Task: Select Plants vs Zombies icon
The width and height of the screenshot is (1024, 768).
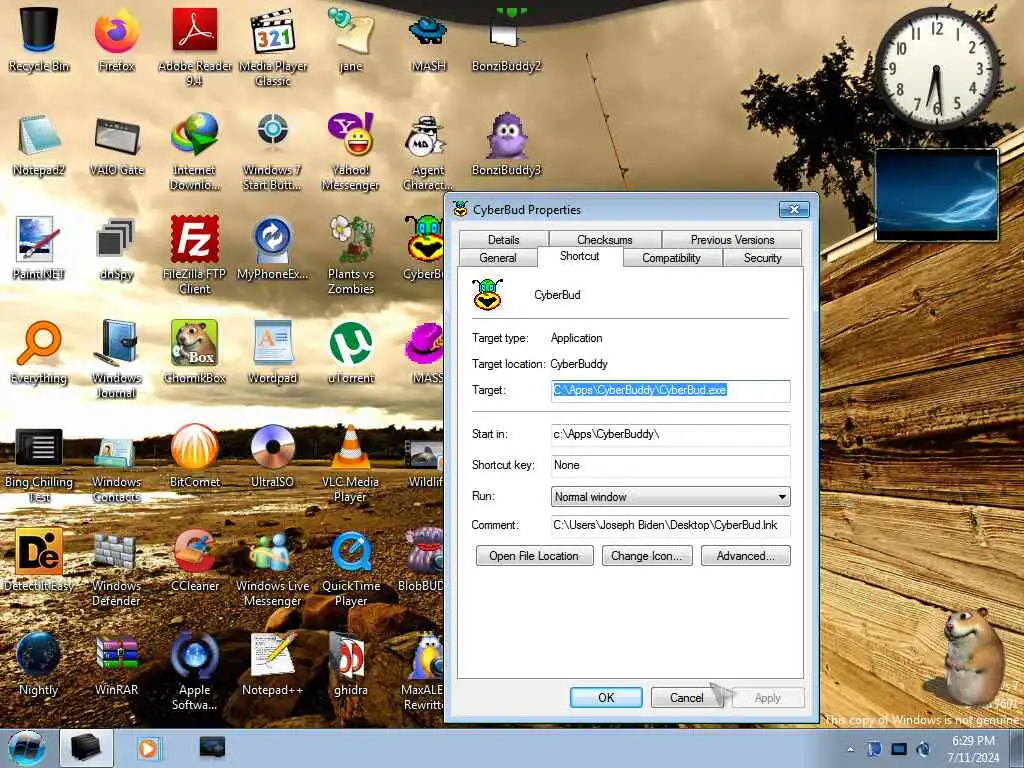Action: (351, 255)
